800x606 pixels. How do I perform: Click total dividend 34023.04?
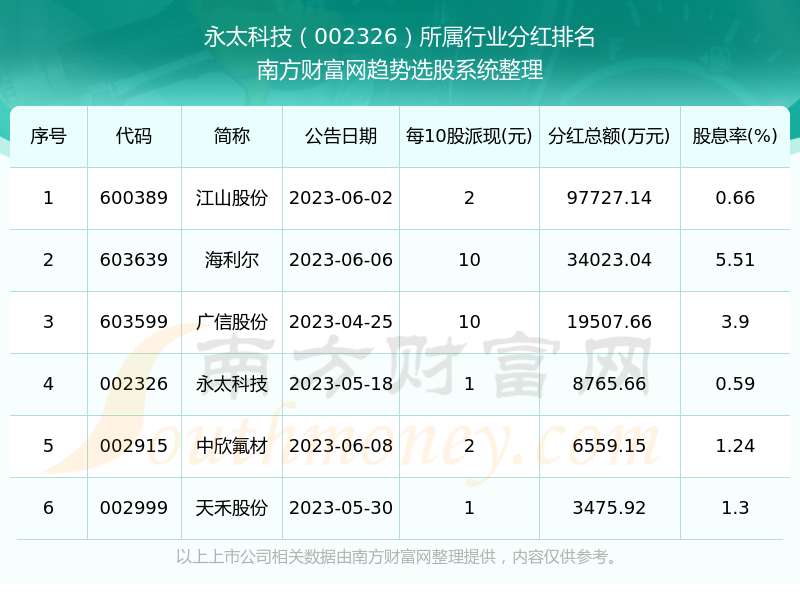coord(609,260)
